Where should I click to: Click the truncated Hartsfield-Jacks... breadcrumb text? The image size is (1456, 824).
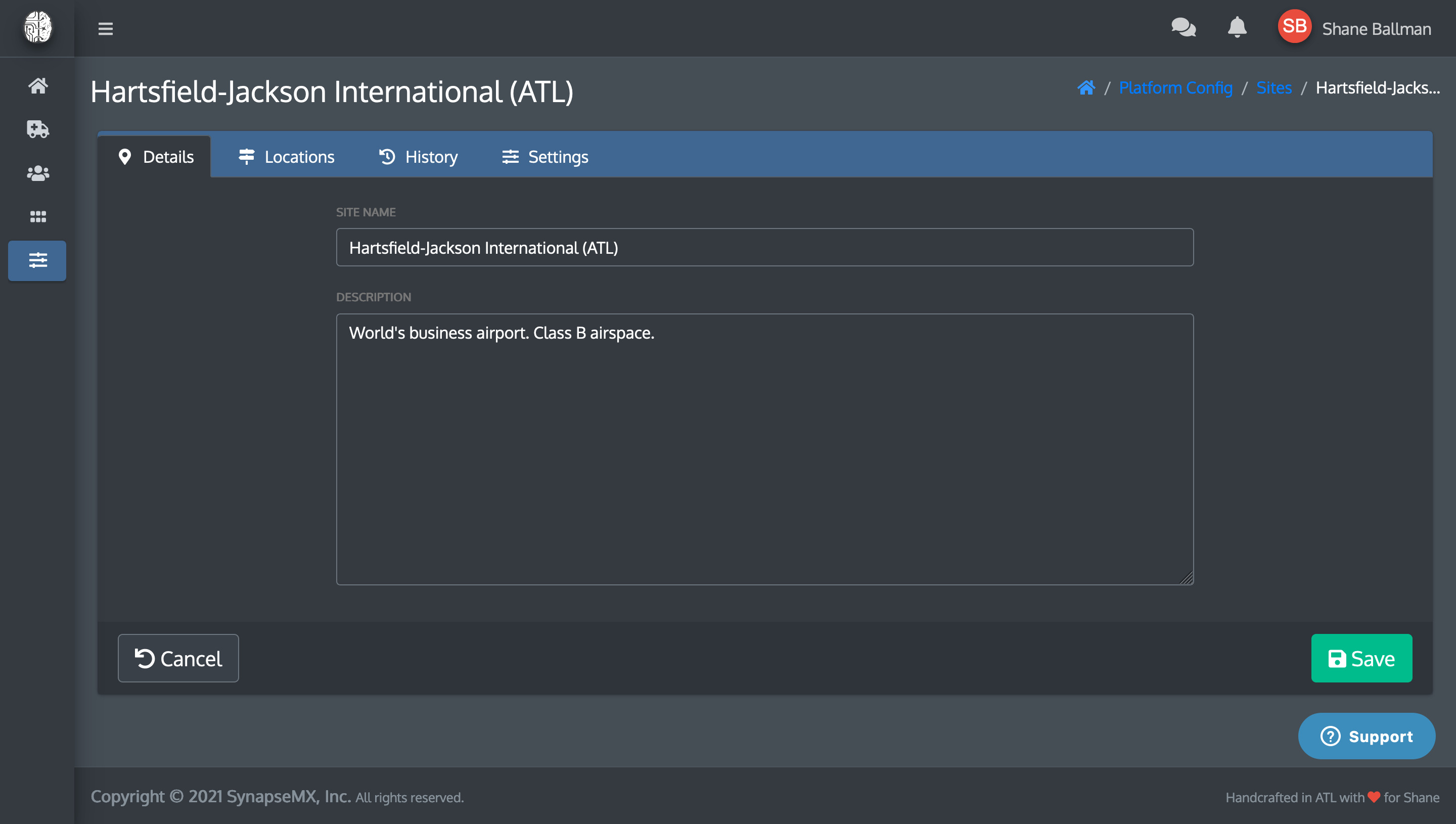coord(1377,88)
